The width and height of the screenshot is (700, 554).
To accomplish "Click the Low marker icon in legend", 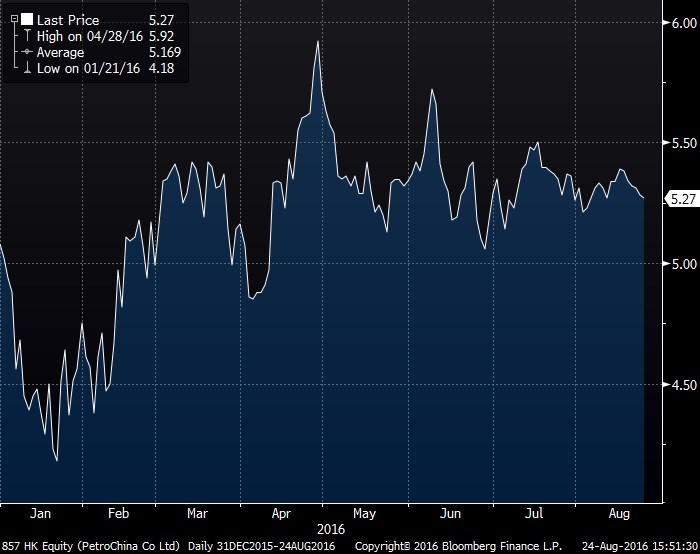I will 26,67.
